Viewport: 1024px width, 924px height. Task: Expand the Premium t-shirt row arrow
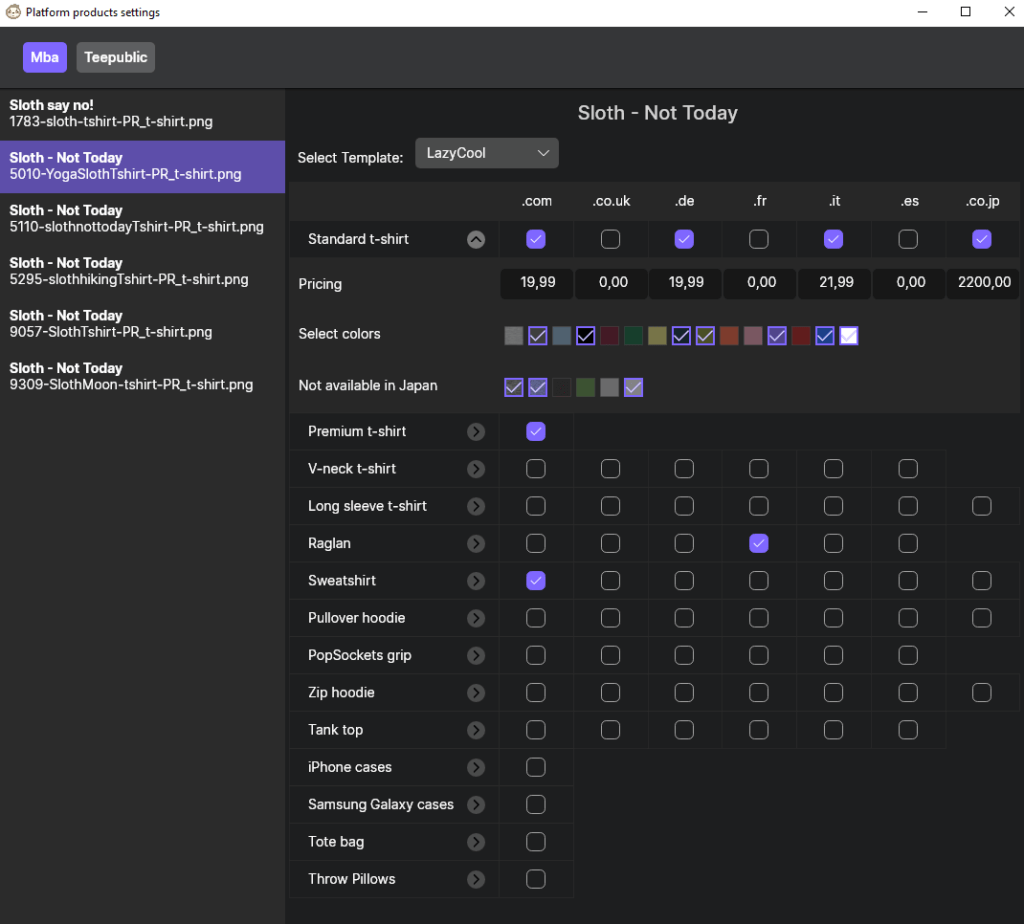pos(476,432)
